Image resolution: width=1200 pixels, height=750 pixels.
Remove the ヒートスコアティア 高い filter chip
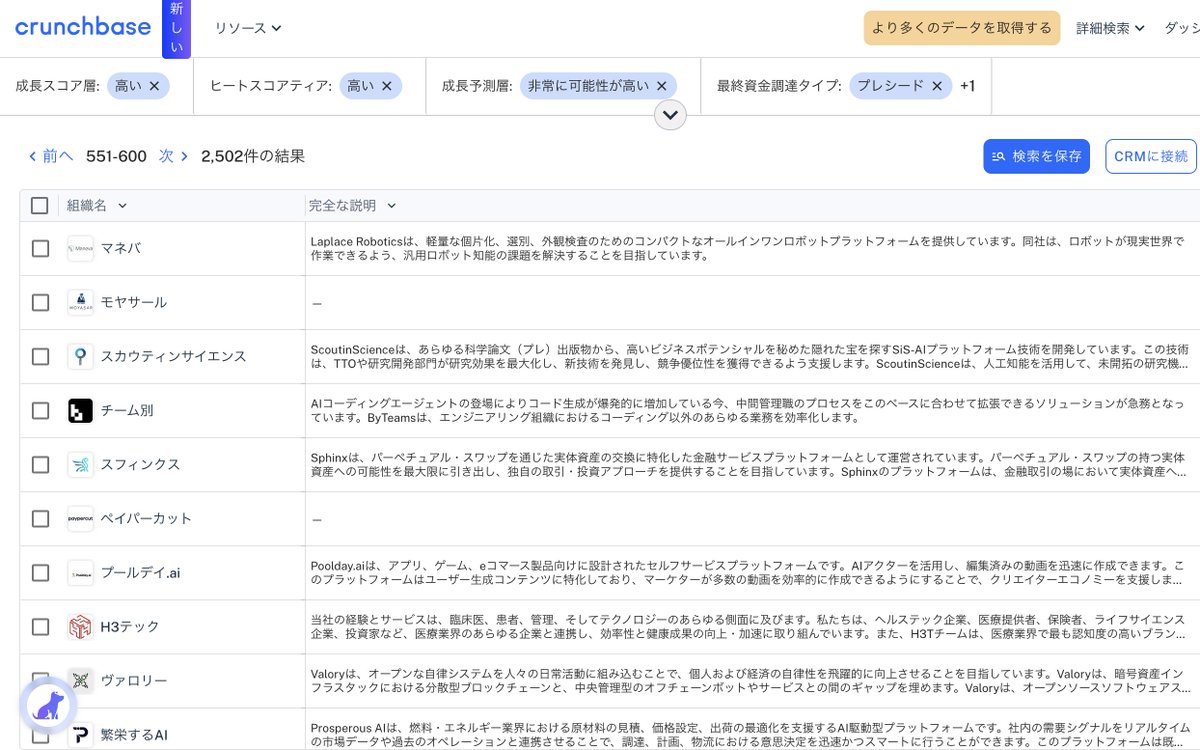tap(386, 86)
